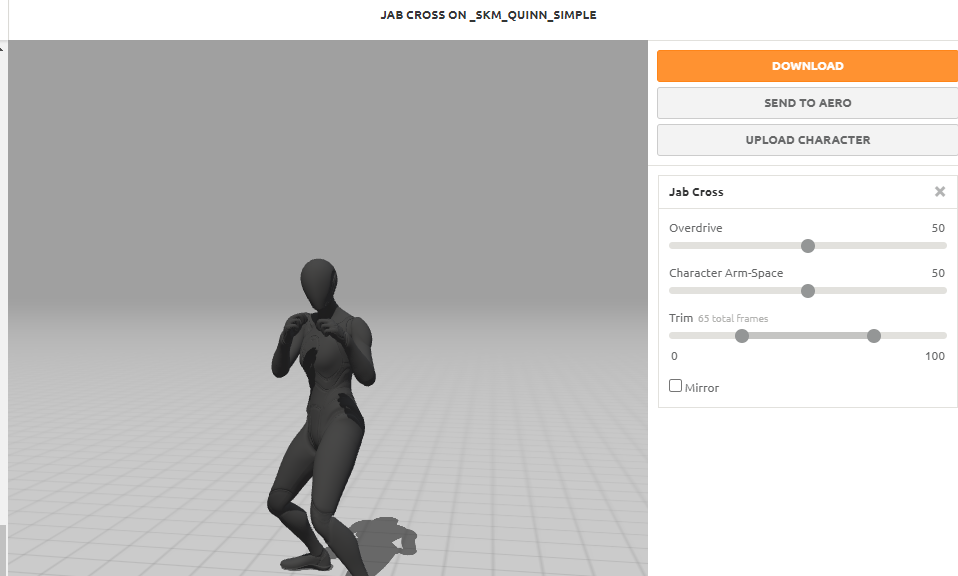
Task: Click the Overdrive value 50
Action: click(x=937, y=228)
